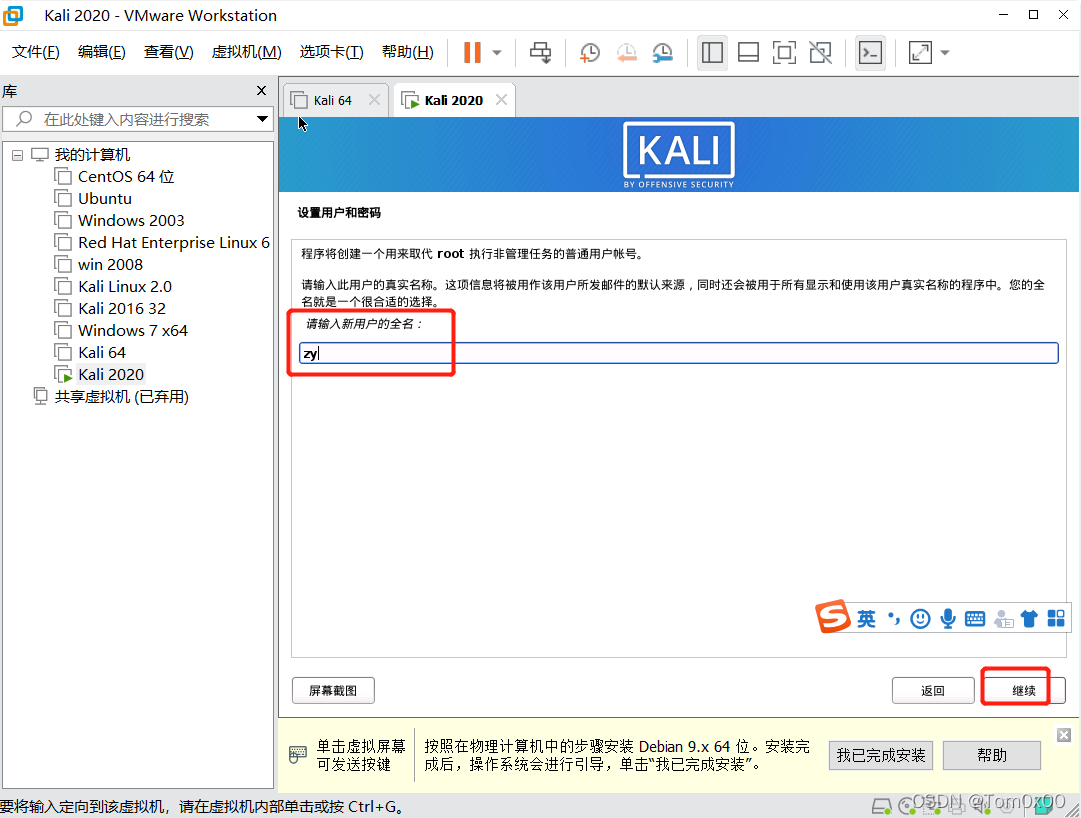Switch to the Kali 64 tab
This screenshot has width=1081, height=818.
coord(332,101)
